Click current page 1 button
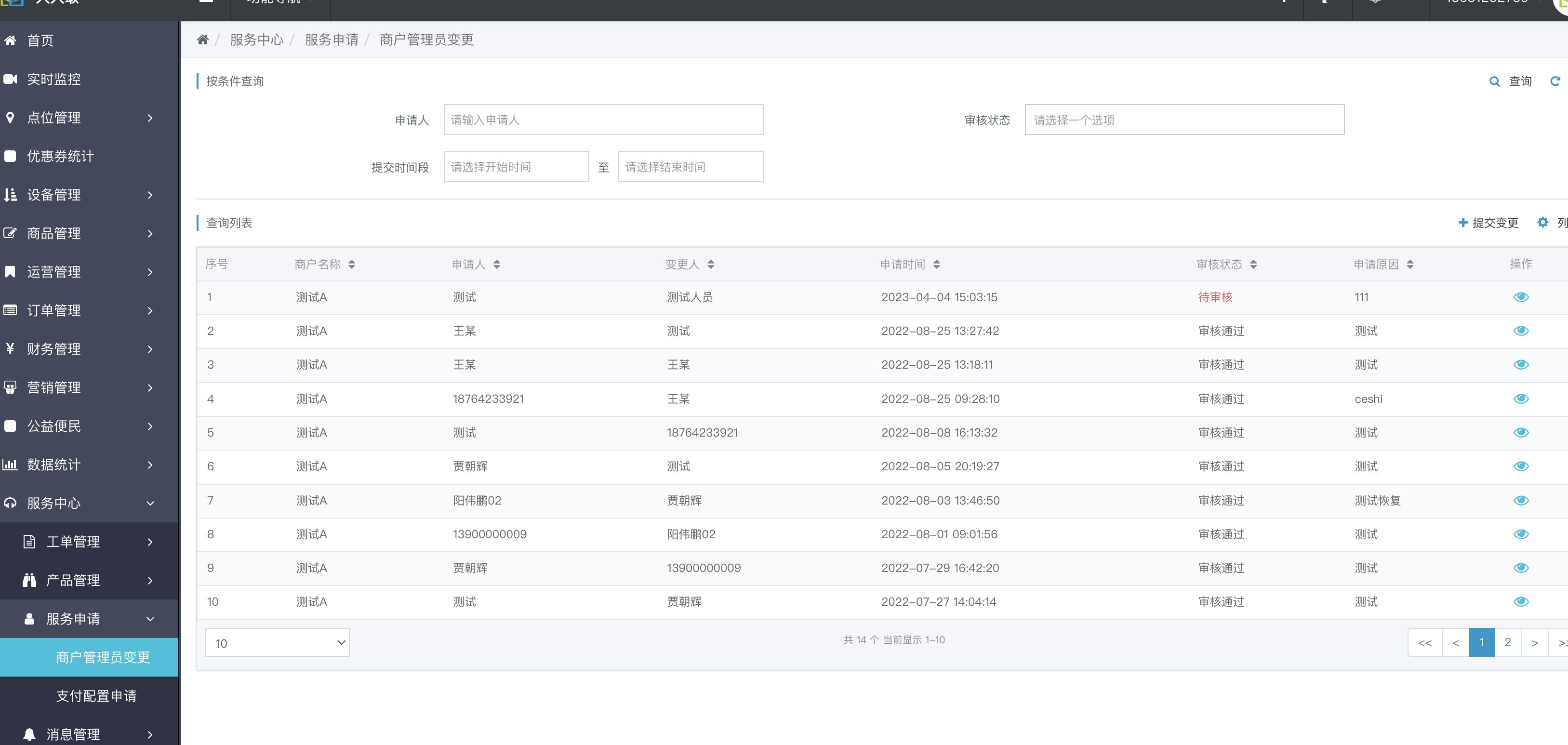The width and height of the screenshot is (1568, 745). 1481,642
